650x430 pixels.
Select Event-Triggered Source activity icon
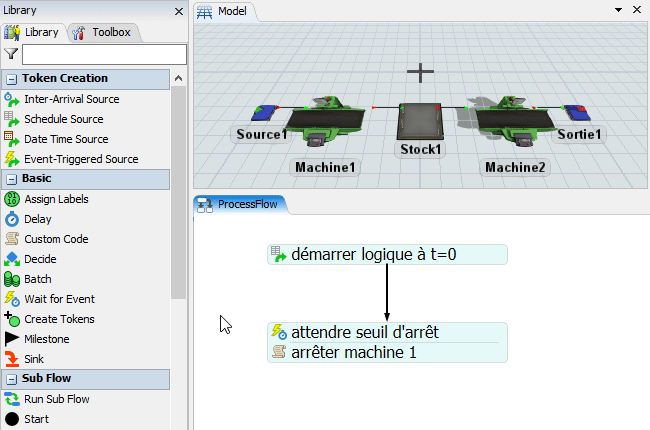point(12,159)
